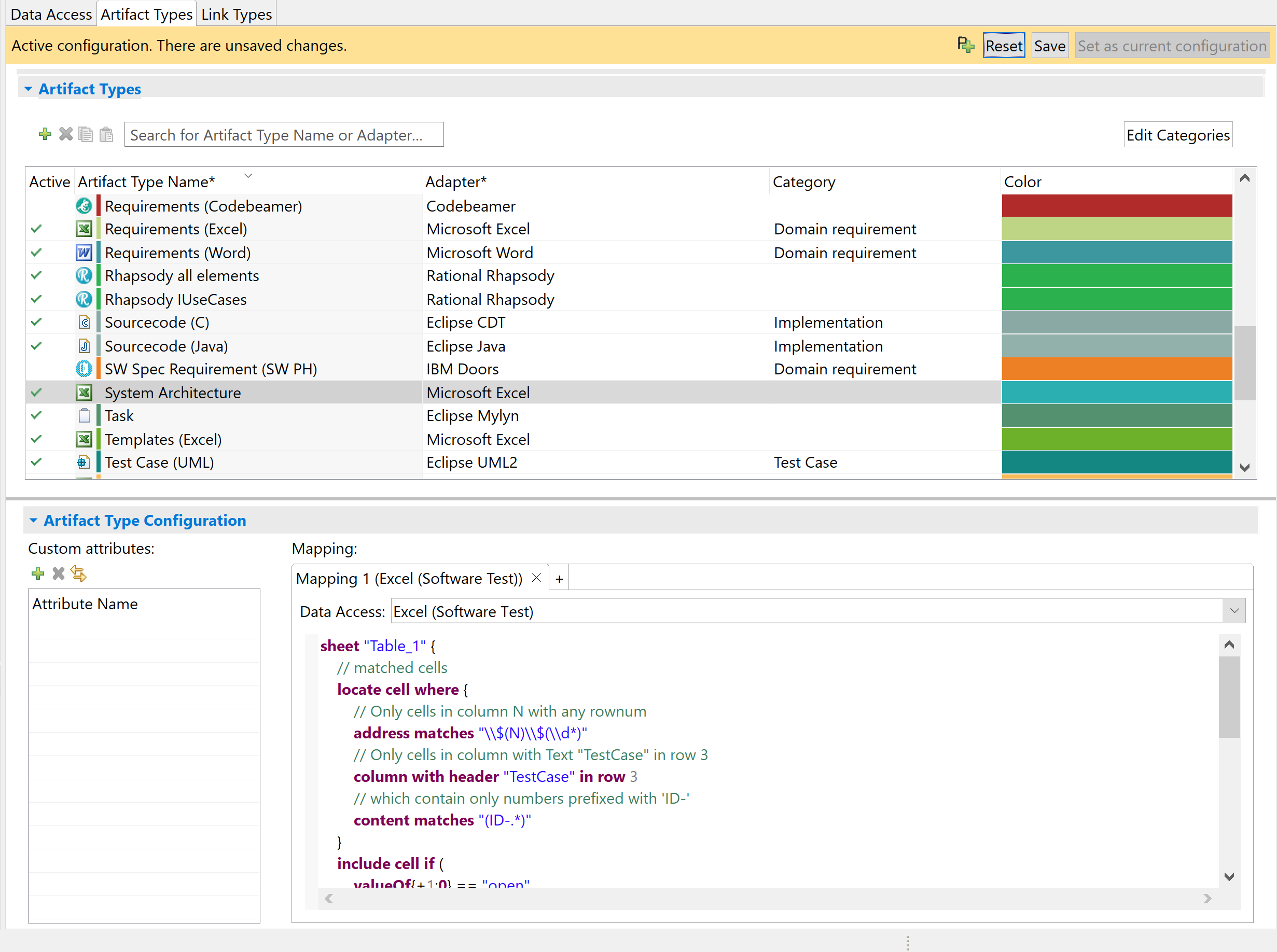Click in the artifact type search field
The image size is (1277, 952).
tap(284, 135)
